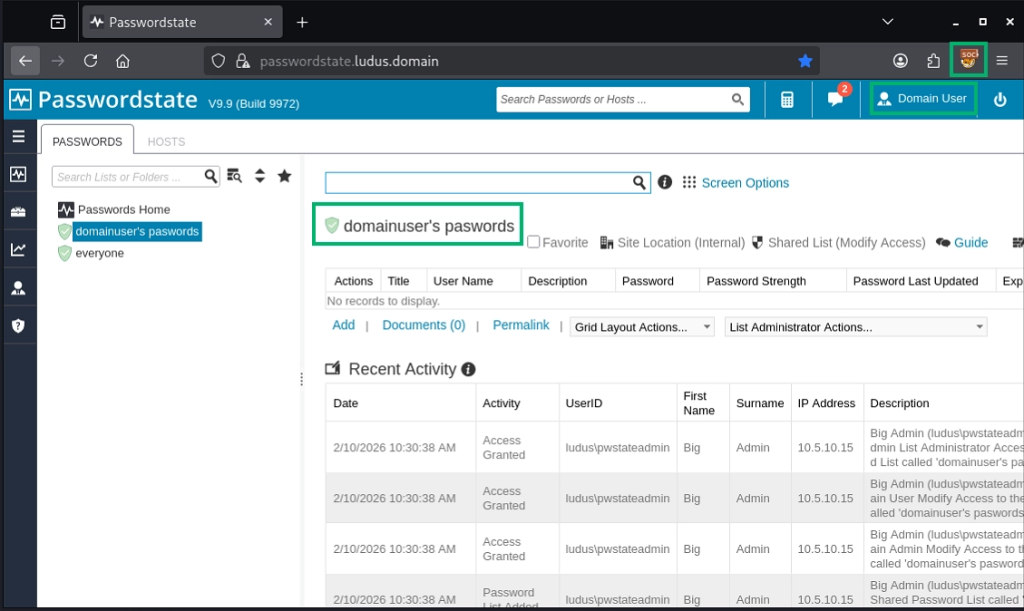Viewport: 1024px width, 611px height.
Task: Select the PASSWORDS tab
Action: [x=87, y=142]
